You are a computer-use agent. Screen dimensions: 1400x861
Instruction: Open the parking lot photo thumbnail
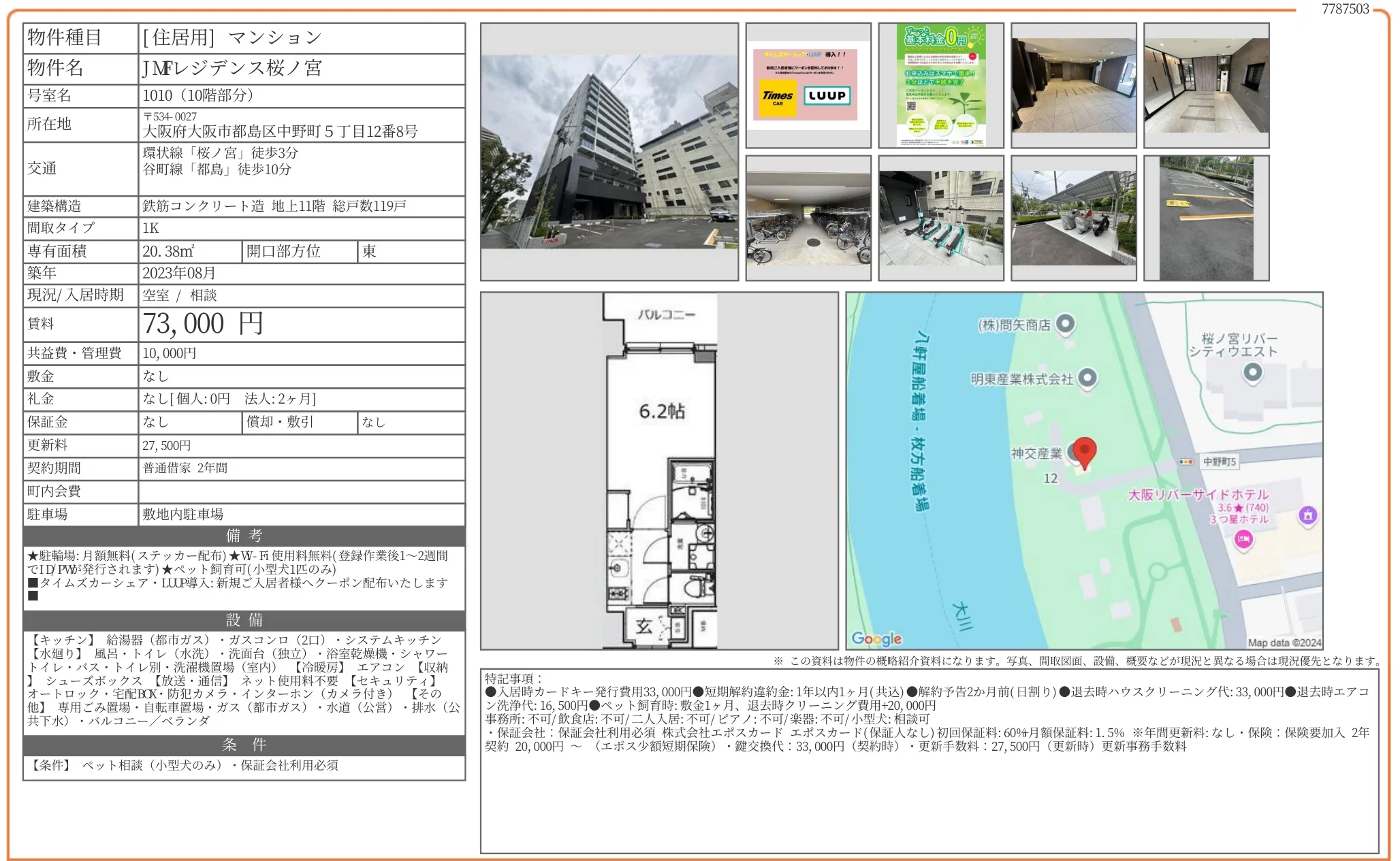point(1206,218)
